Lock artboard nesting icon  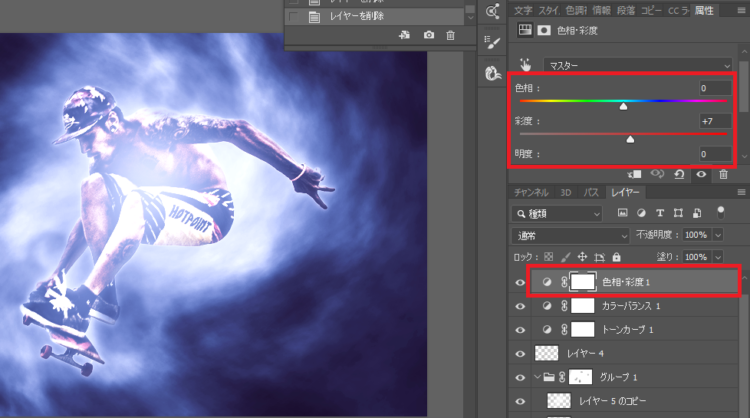[599, 257]
